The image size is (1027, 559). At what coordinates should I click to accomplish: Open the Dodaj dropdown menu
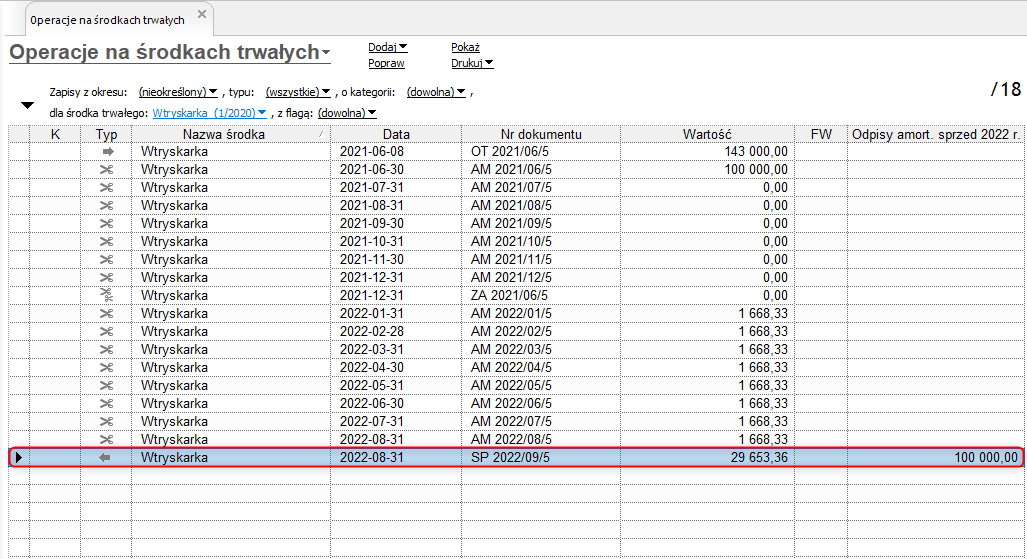pyautogui.click(x=388, y=47)
